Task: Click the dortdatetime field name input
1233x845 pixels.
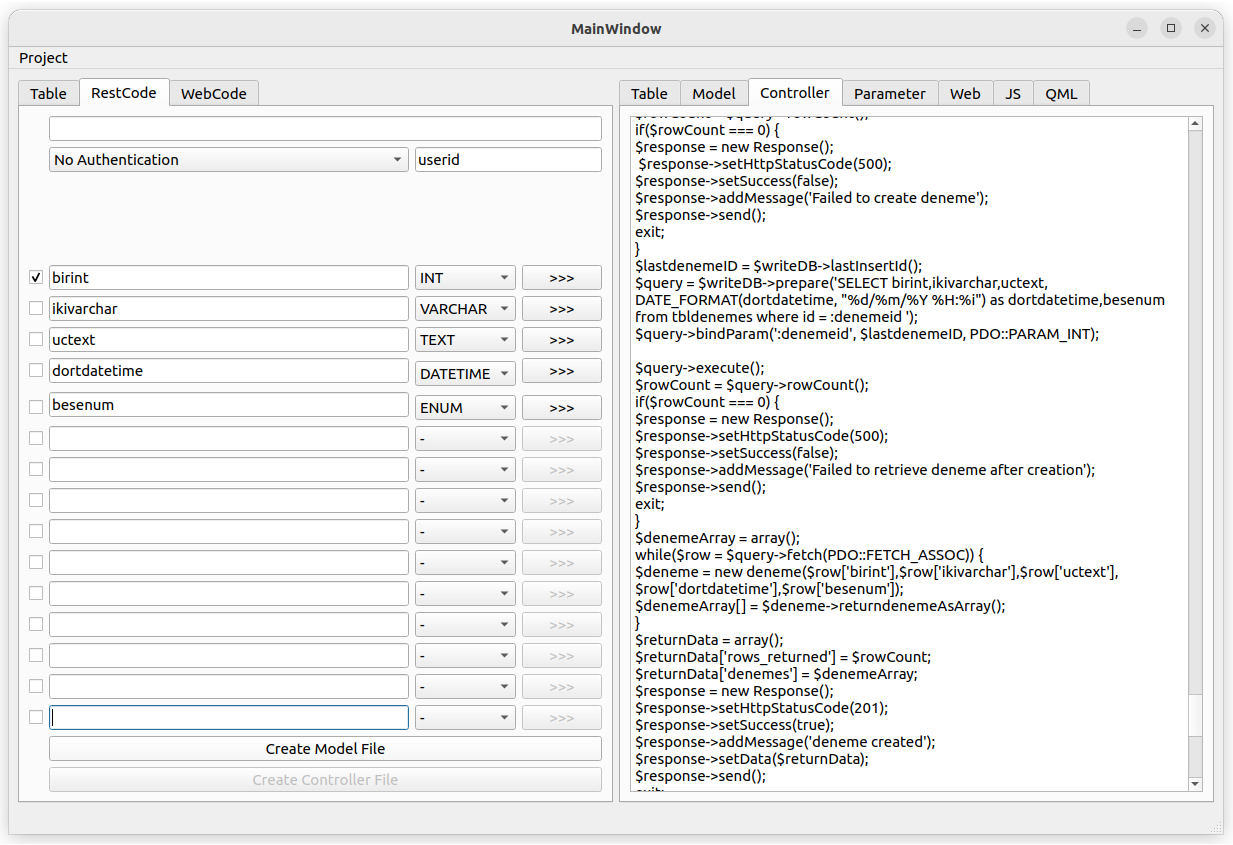Action: [x=229, y=370]
